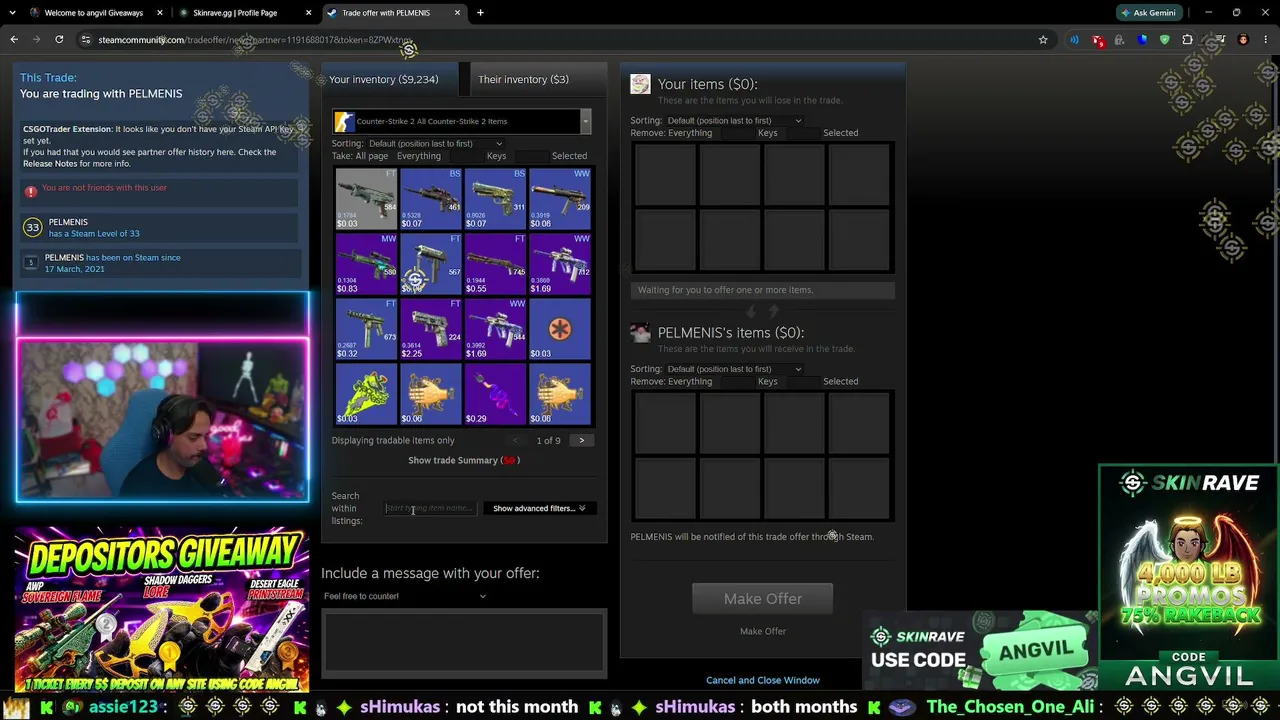Screen dimensions: 1280x720
Task: Click the browser profile avatar
Action: click(x=1243, y=40)
